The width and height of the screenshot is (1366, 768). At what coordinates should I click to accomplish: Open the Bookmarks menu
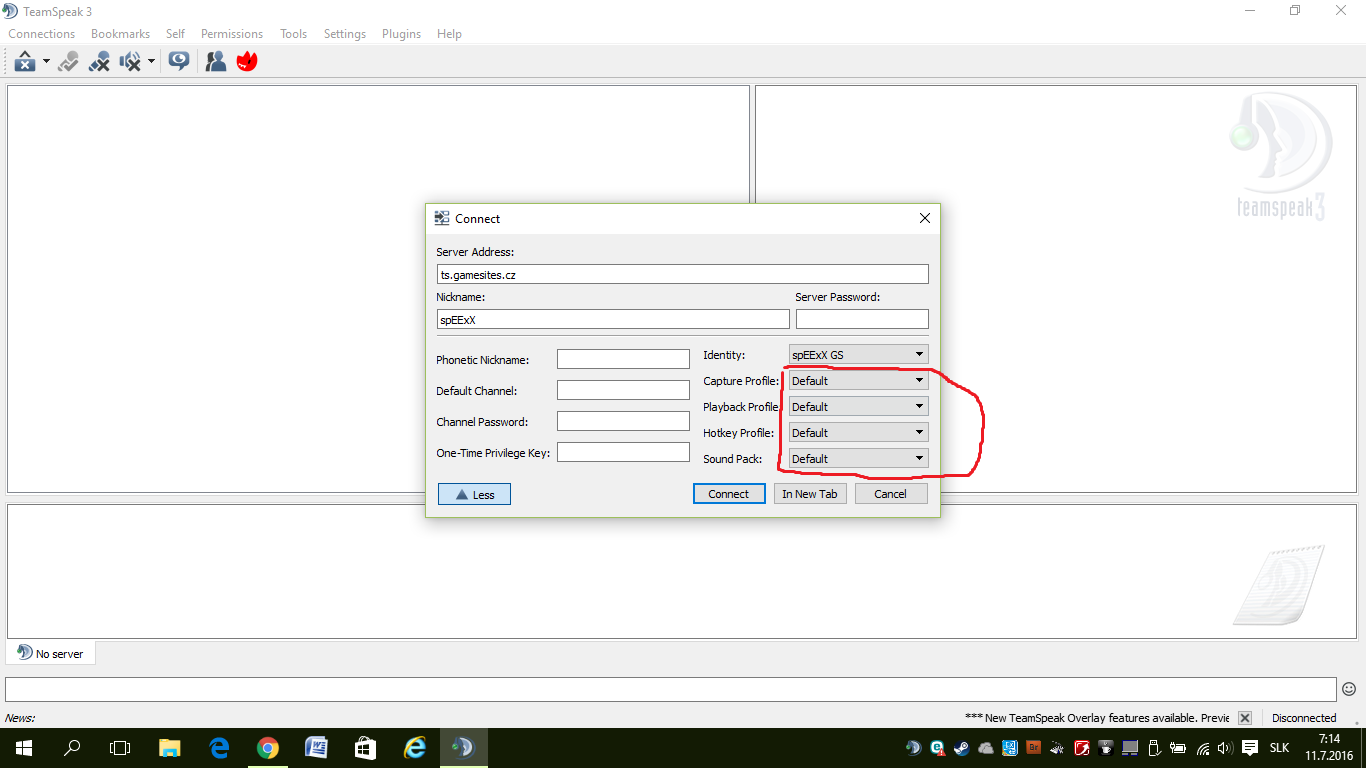[120, 34]
